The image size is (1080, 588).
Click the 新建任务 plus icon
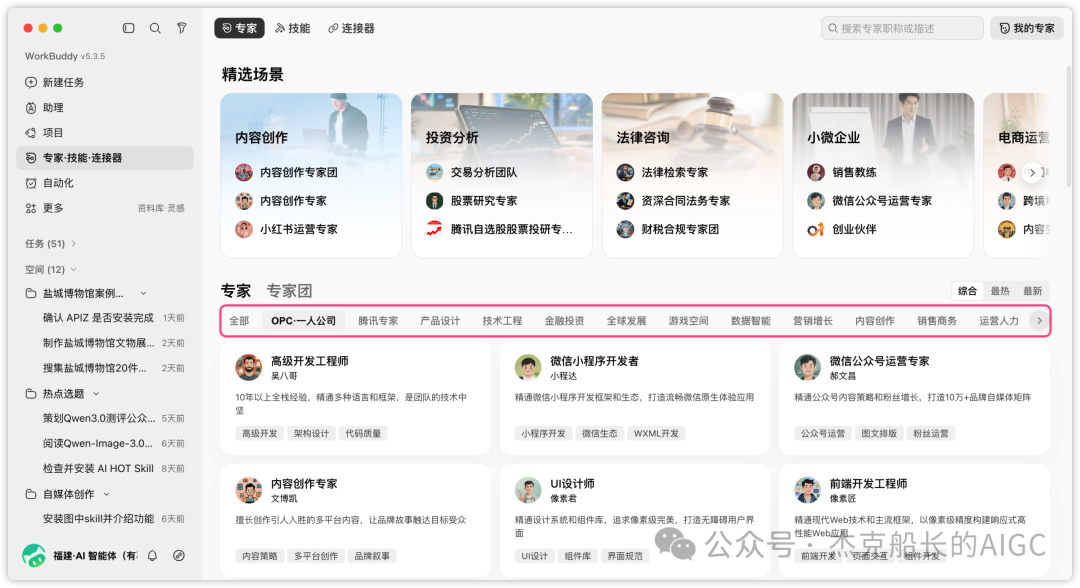click(31, 83)
